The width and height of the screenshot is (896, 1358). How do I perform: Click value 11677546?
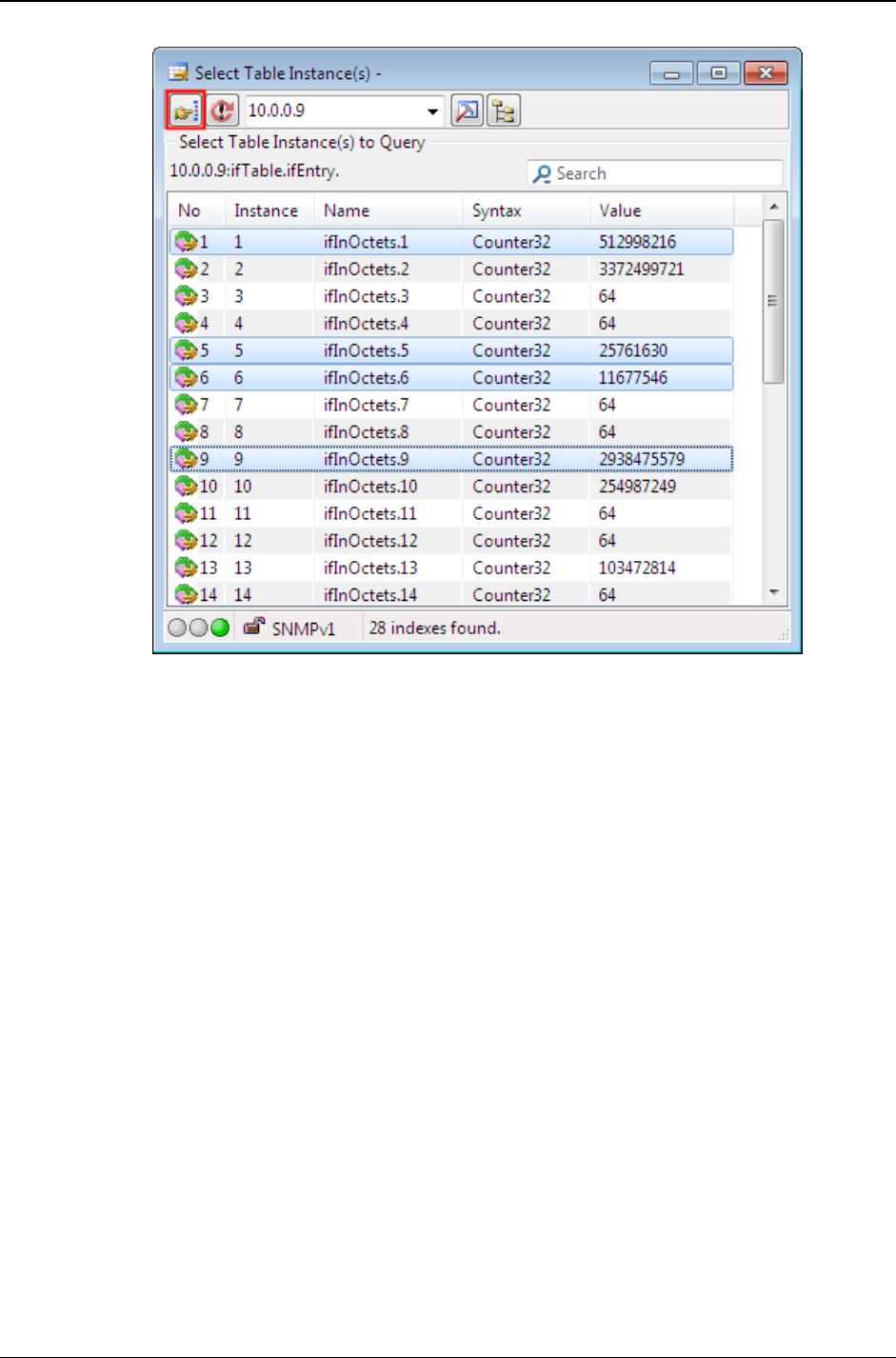(633, 378)
